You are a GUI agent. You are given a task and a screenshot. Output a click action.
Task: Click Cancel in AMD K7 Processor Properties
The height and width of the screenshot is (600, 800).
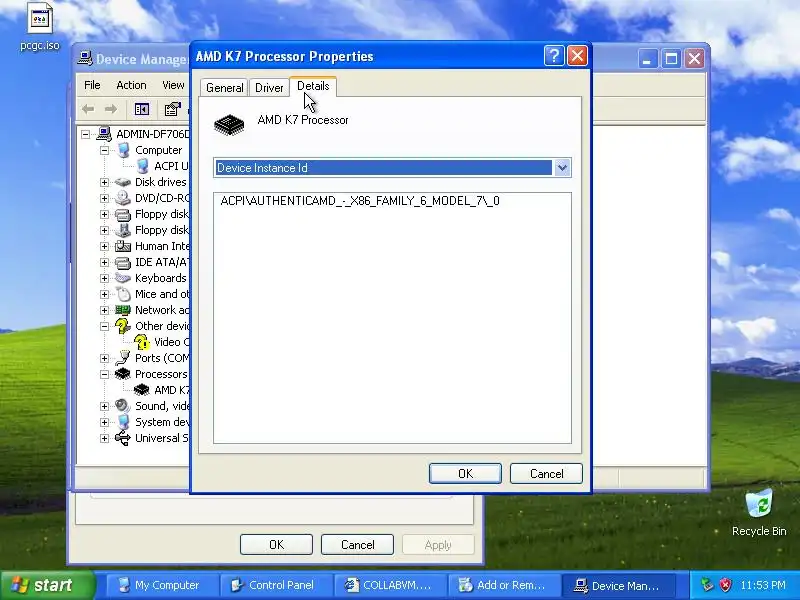tap(546, 473)
